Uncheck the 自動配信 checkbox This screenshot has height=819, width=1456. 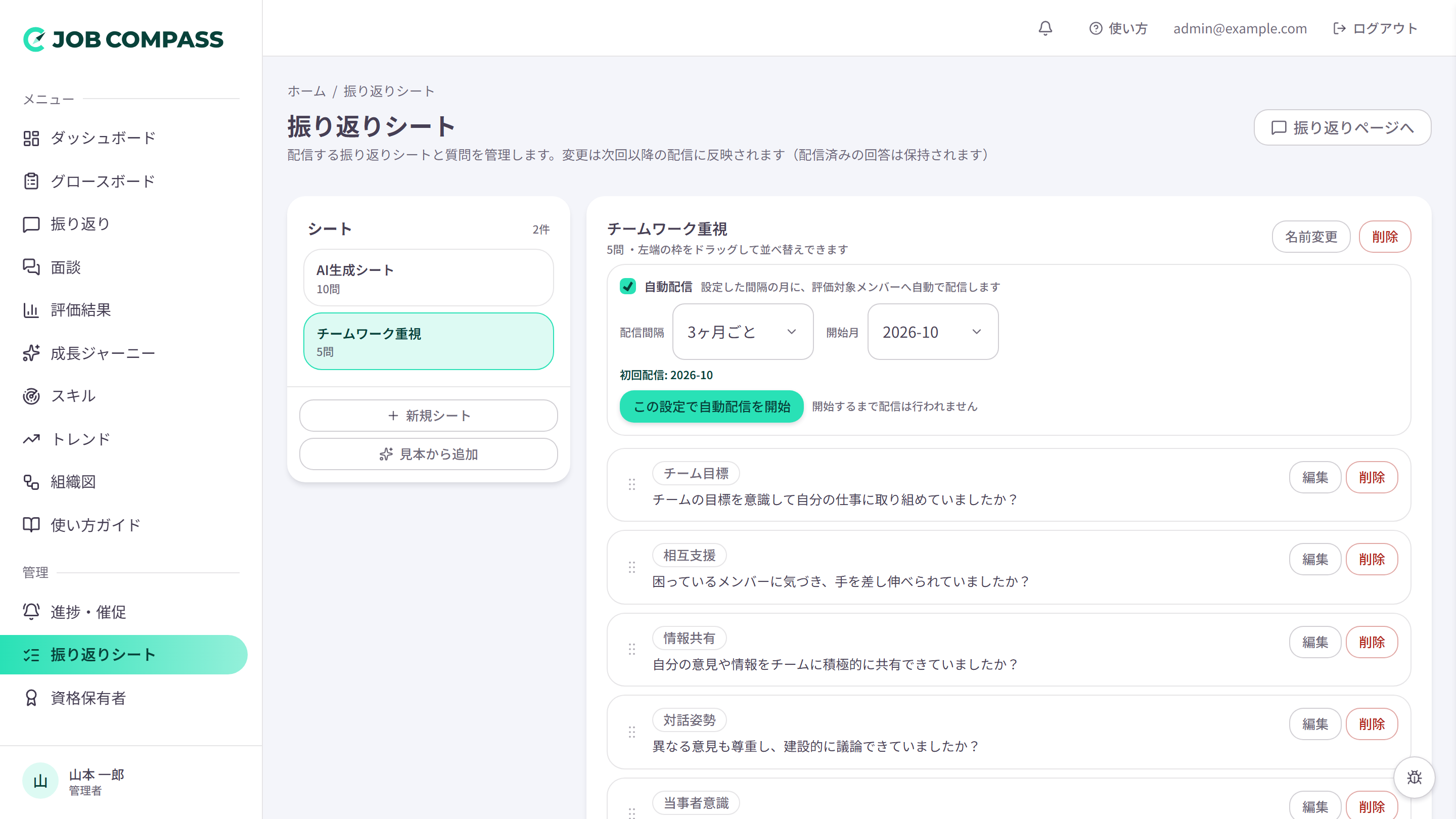[628, 287]
